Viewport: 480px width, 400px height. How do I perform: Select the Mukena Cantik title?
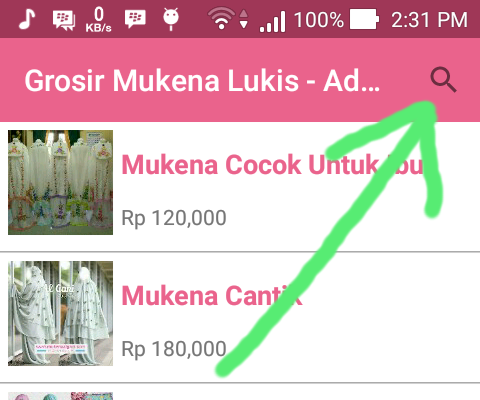point(212,296)
